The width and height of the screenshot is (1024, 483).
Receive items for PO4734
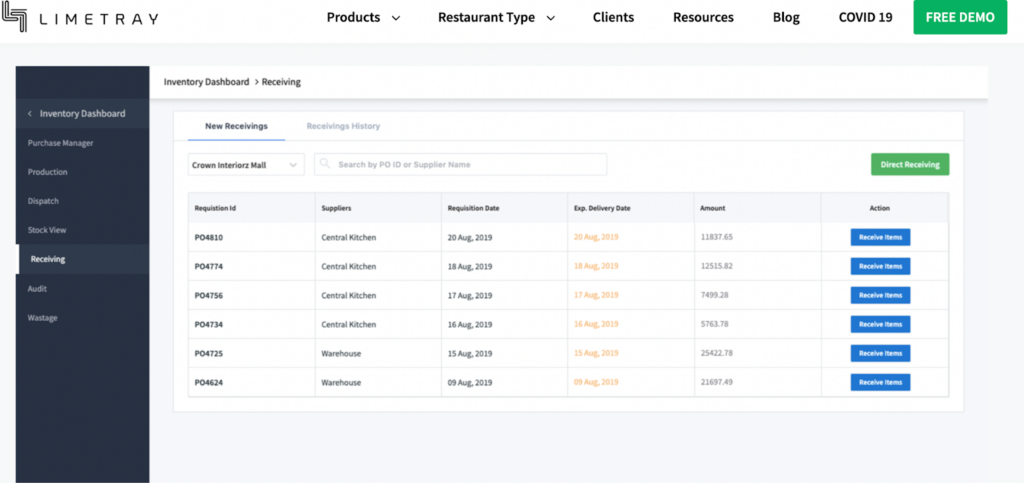click(x=880, y=324)
